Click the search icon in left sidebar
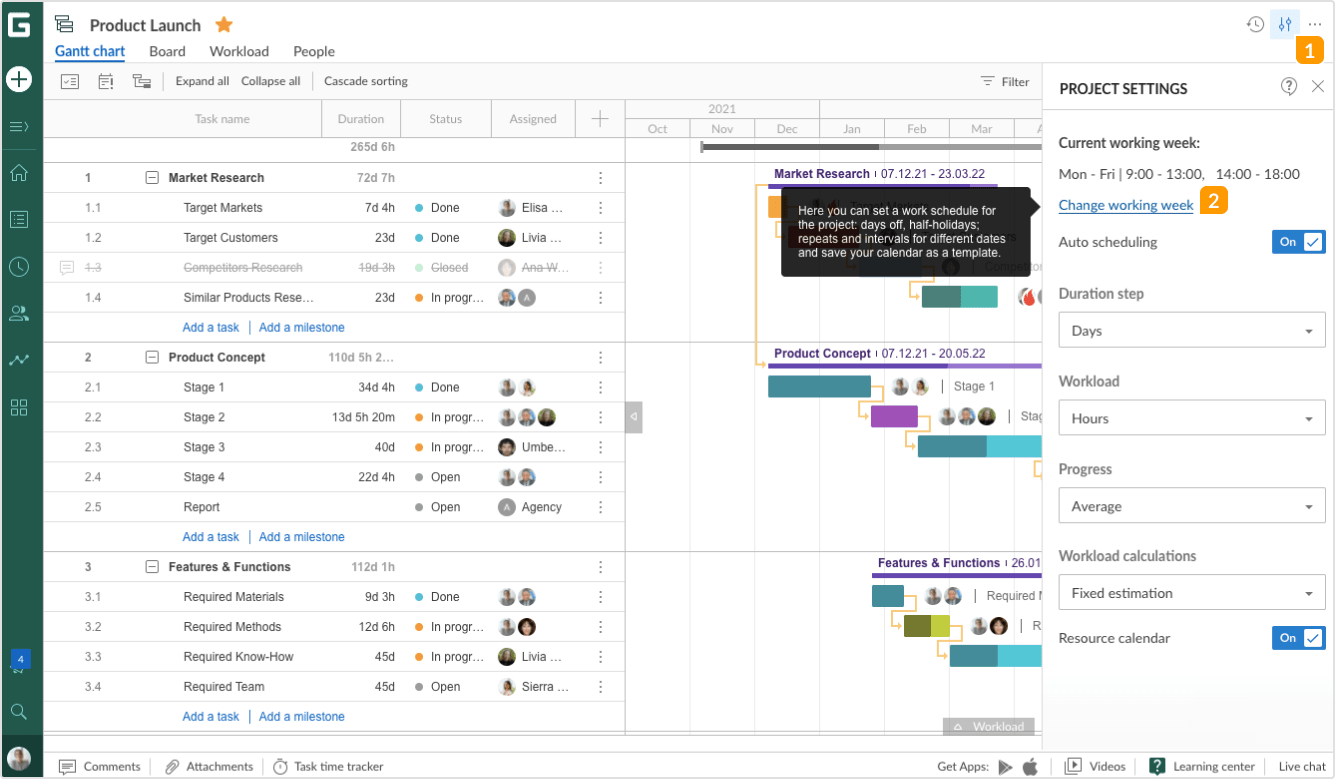1335x779 pixels. 20,712
